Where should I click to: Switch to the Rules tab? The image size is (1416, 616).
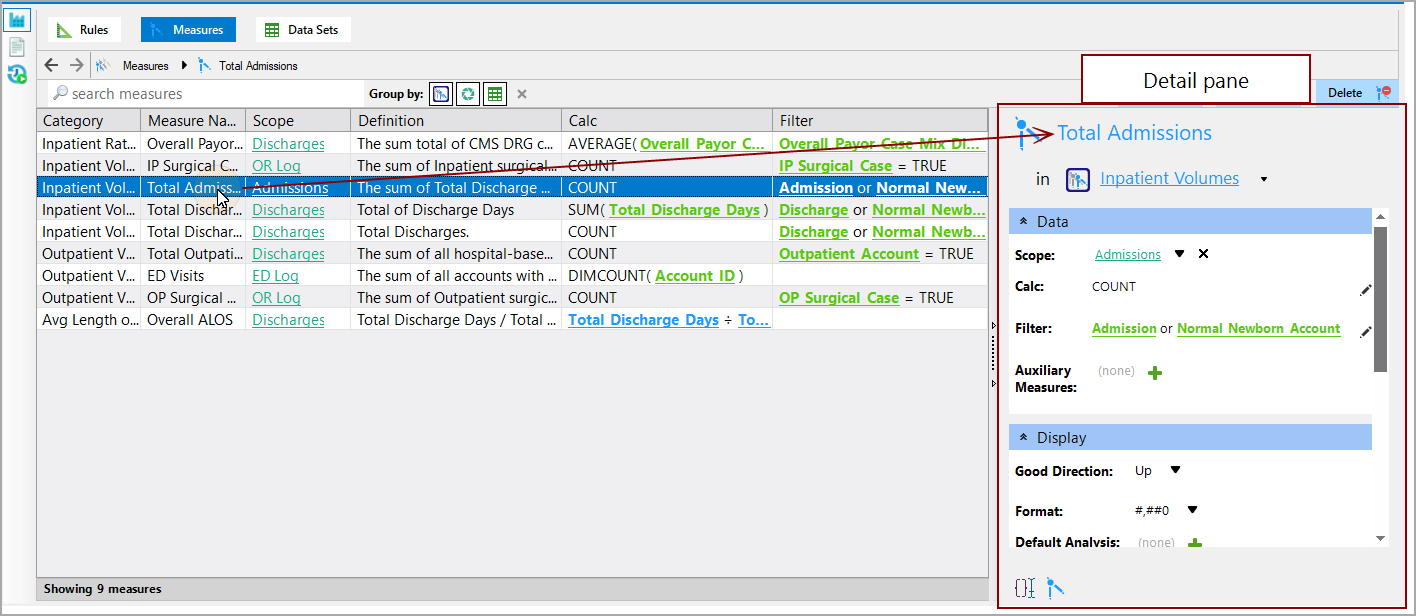[84, 29]
